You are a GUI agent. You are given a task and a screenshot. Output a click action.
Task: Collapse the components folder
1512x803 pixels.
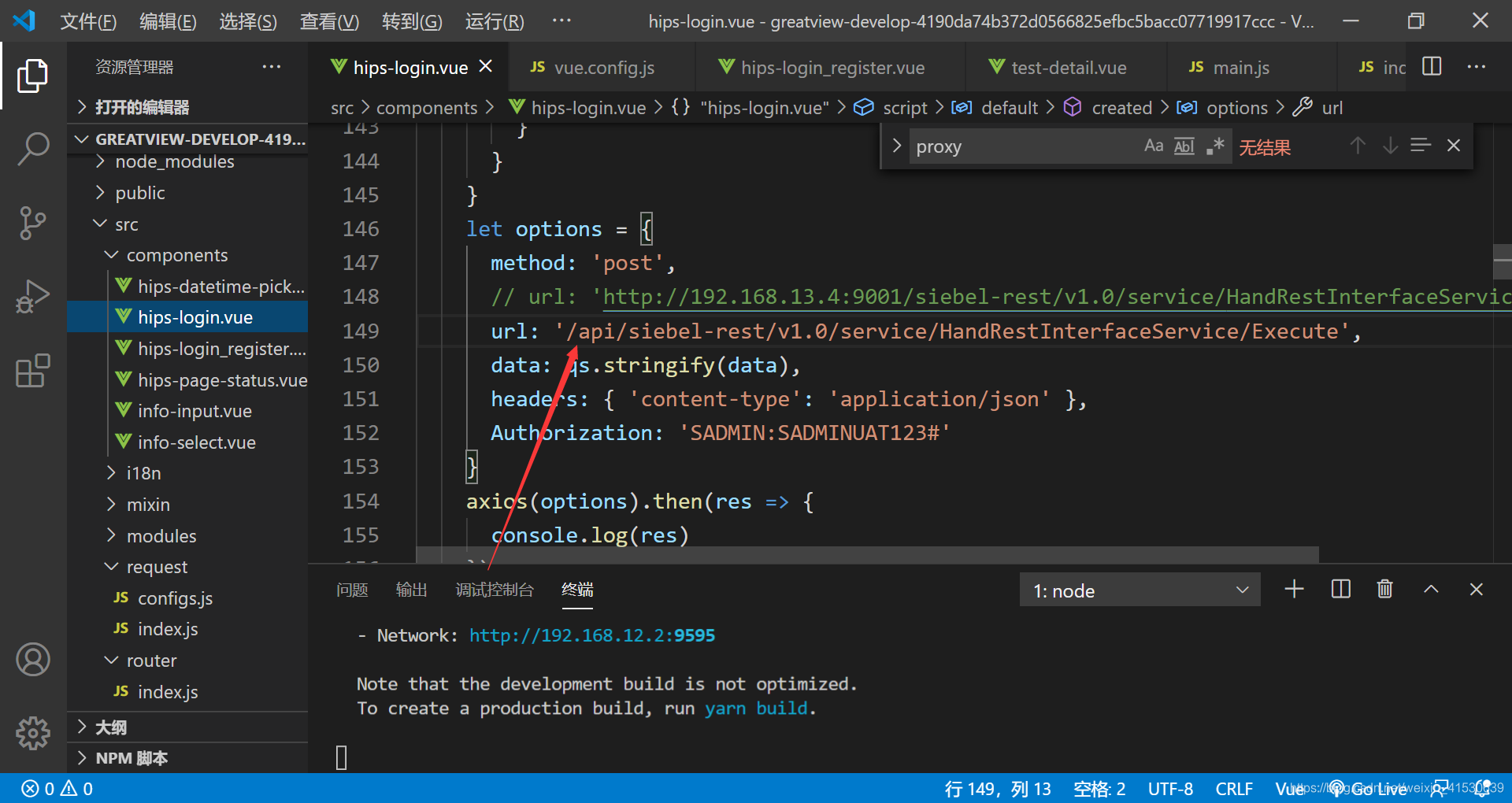click(187, 255)
